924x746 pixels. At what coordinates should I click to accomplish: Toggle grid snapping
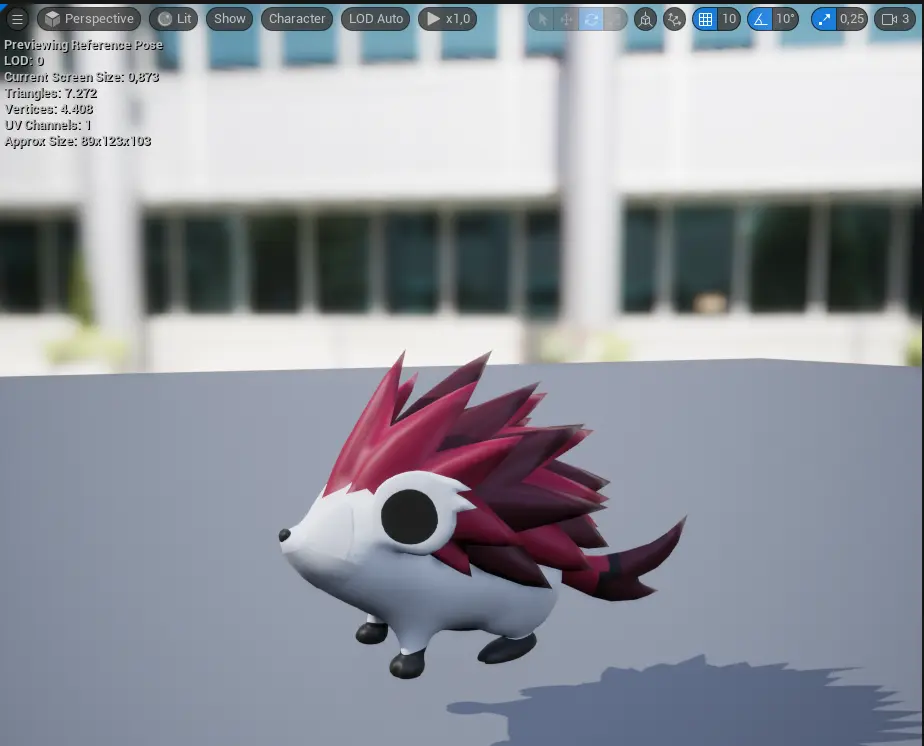(705, 19)
